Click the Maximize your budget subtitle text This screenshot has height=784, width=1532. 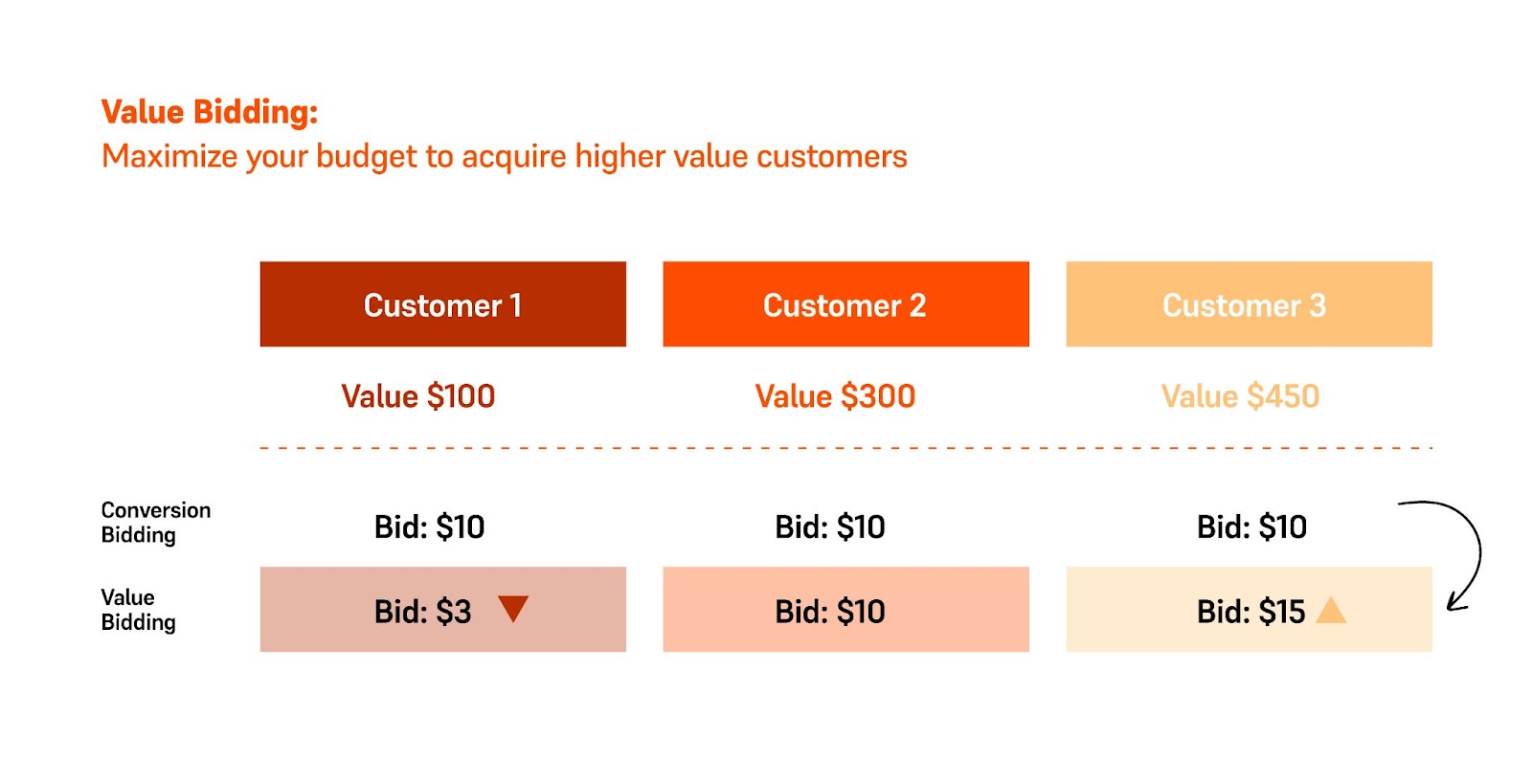click(x=505, y=157)
